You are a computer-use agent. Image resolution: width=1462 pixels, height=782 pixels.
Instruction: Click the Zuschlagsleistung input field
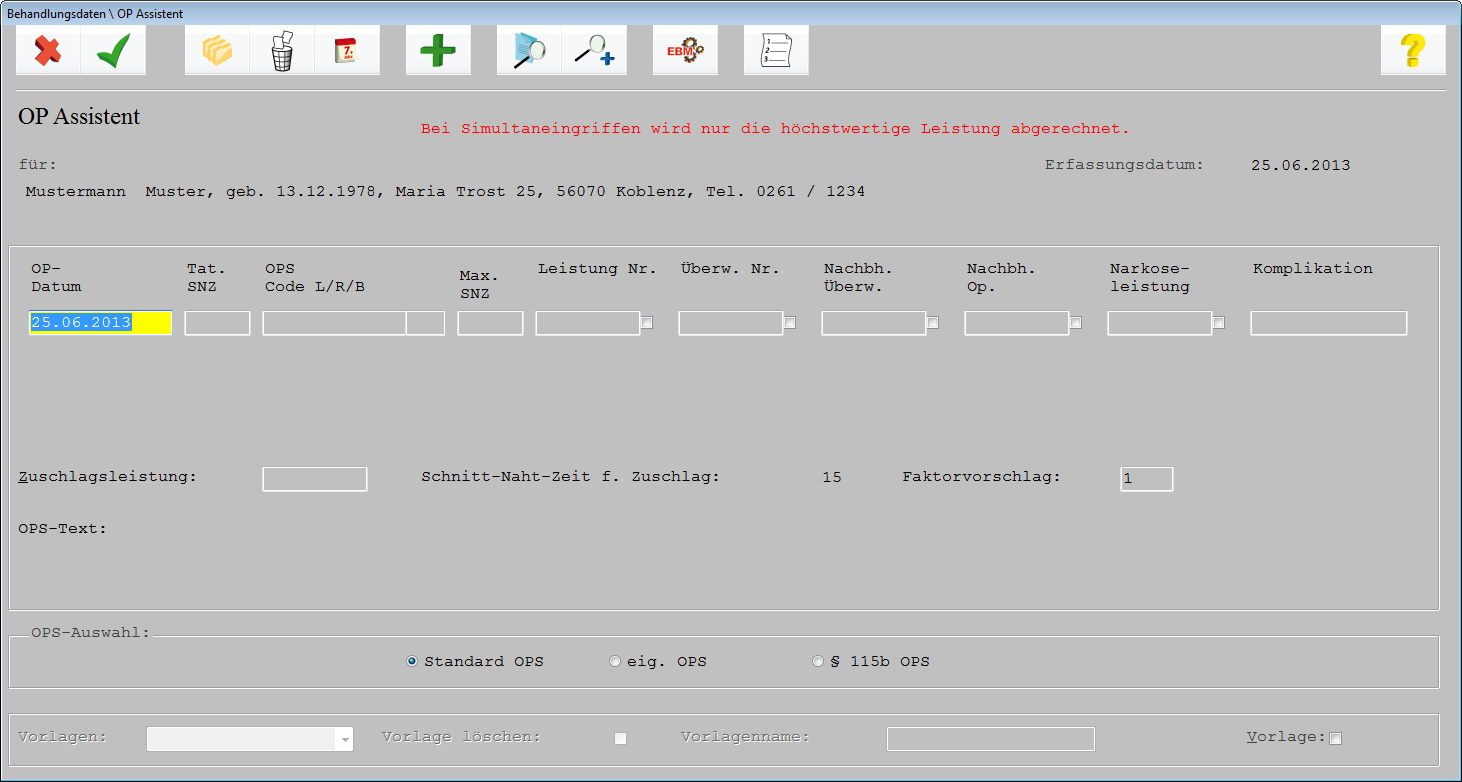coord(315,479)
